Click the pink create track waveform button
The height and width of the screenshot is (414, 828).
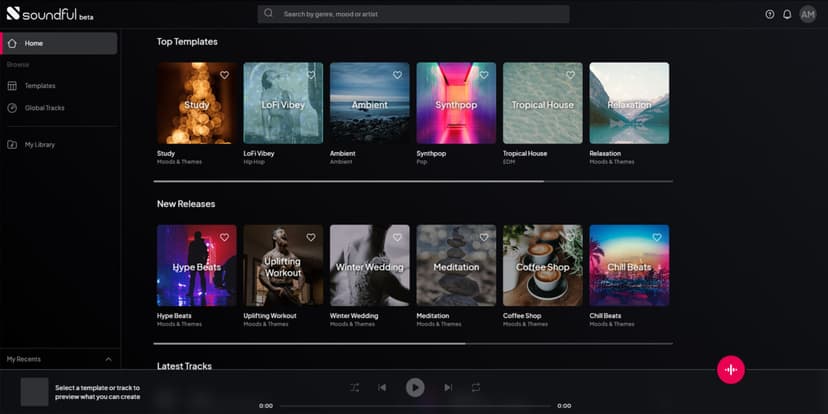pyautogui.click(x=731, y=370)
